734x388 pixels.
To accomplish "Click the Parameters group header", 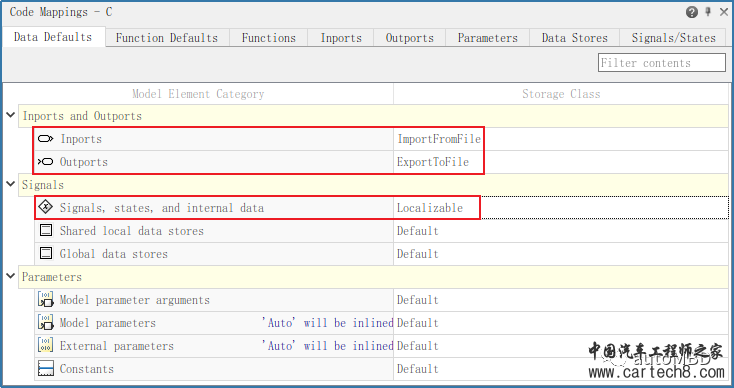I will point(373,277).
